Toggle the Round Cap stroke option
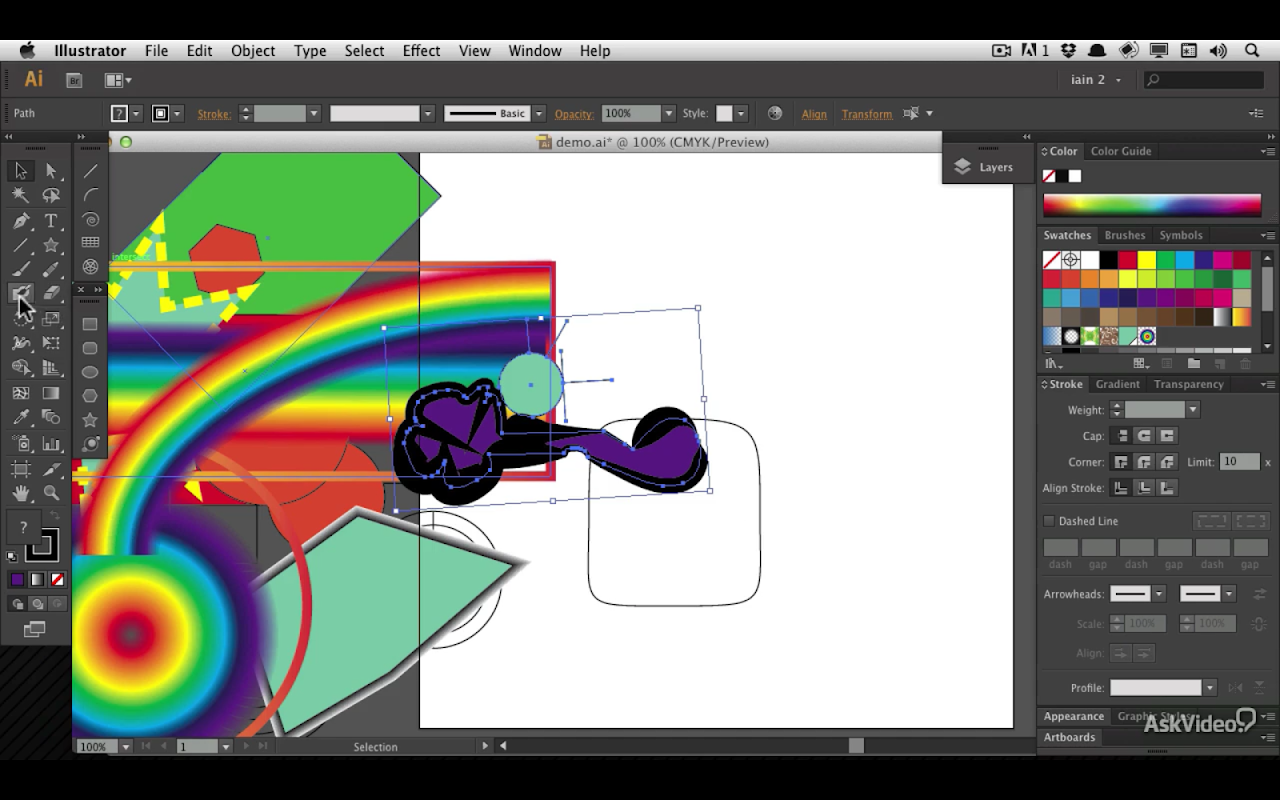 point(1144,436)
